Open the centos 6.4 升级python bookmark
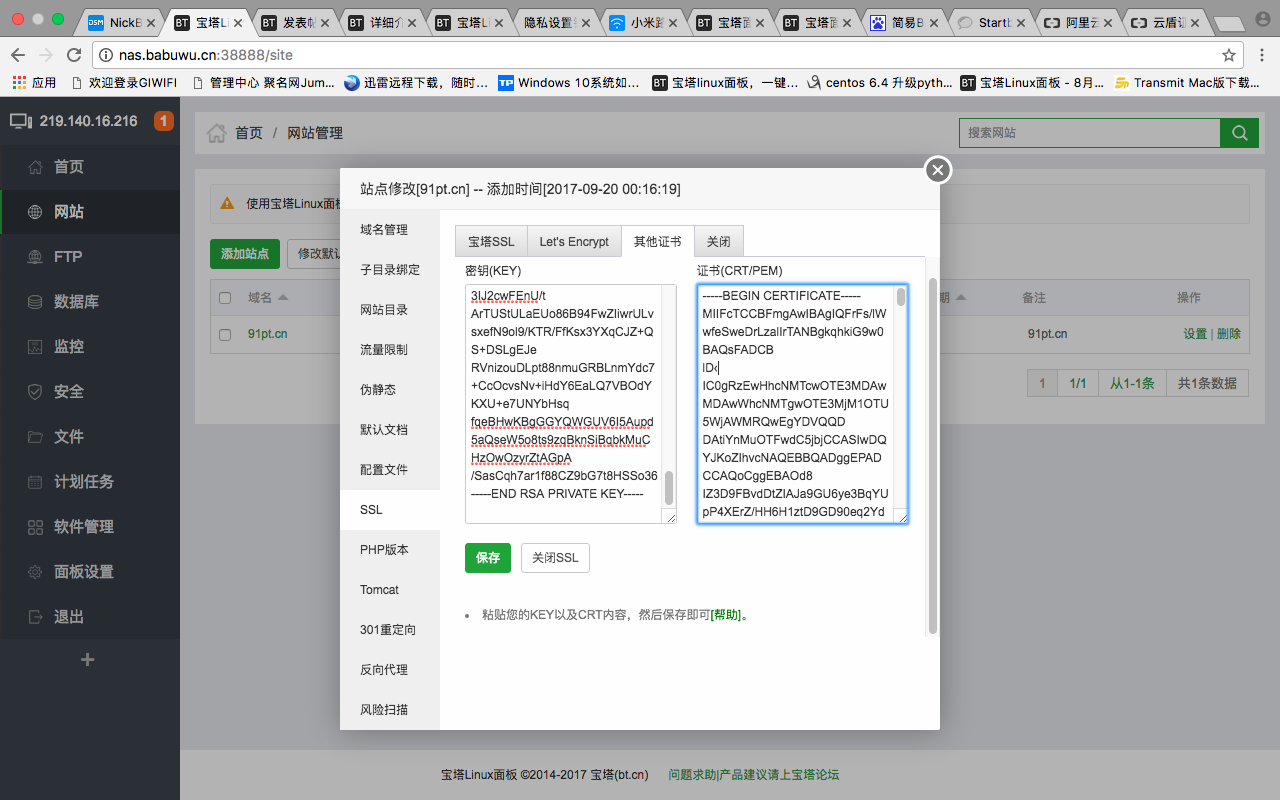1280x800 pixels. (880, 83)
